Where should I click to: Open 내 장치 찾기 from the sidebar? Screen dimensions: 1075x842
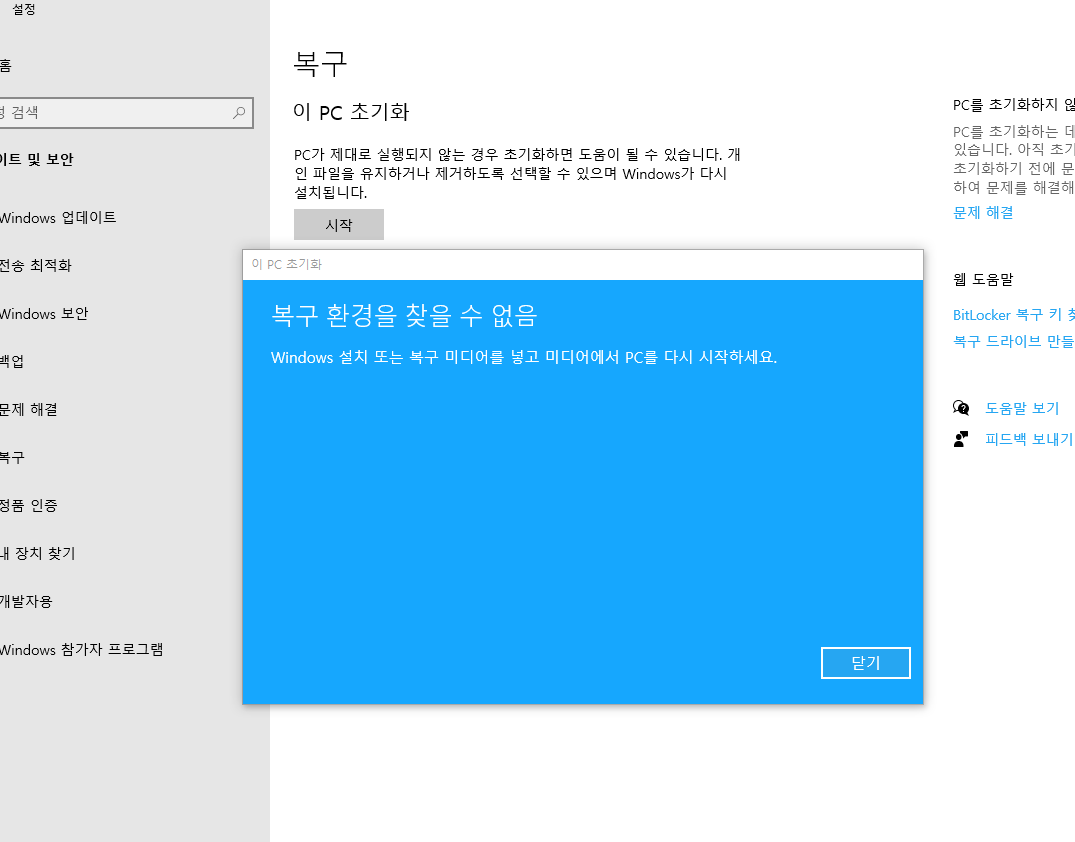coord(35,553)
